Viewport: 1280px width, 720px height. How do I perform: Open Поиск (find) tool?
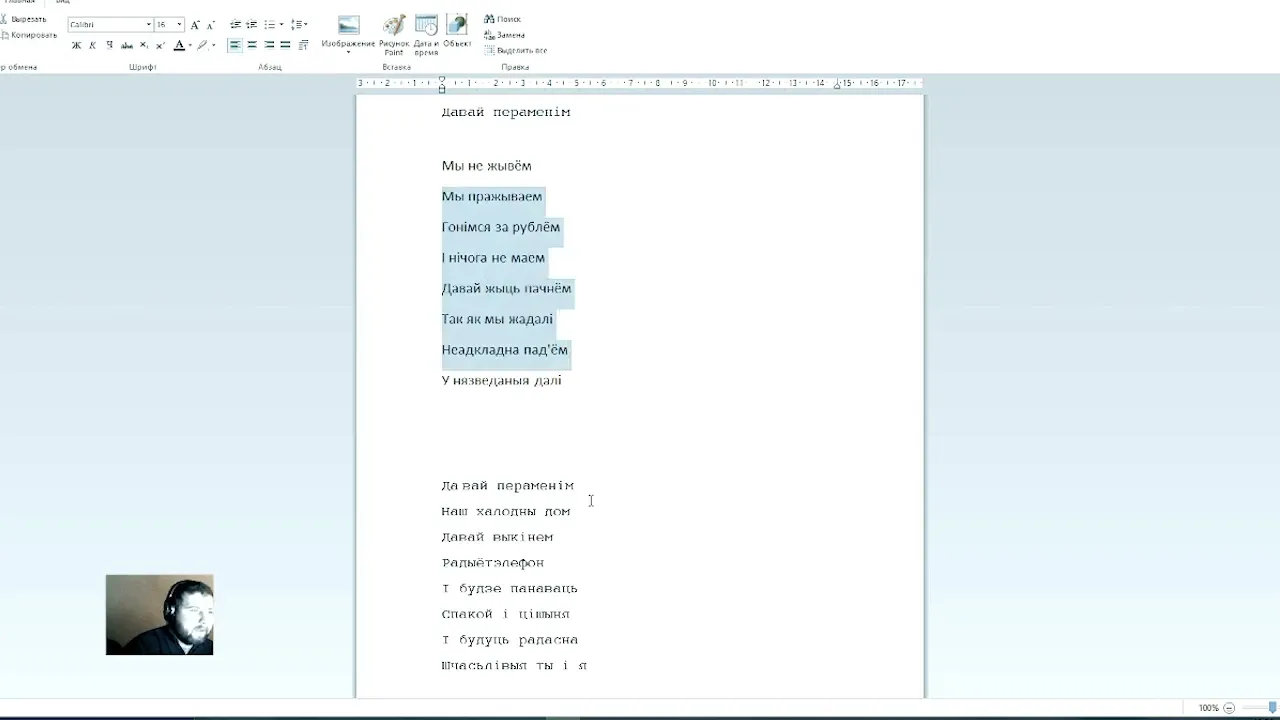tap(503, 19)
